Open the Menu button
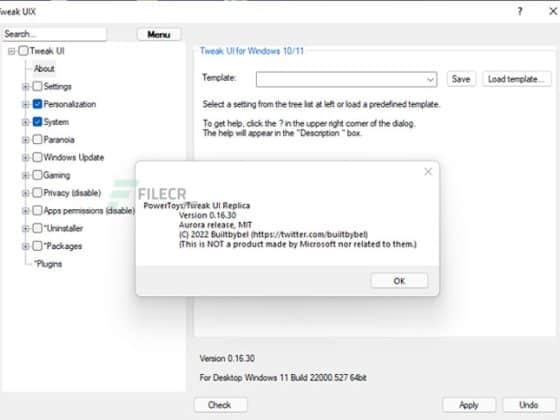560x420 pixels. tap(159, 34)
